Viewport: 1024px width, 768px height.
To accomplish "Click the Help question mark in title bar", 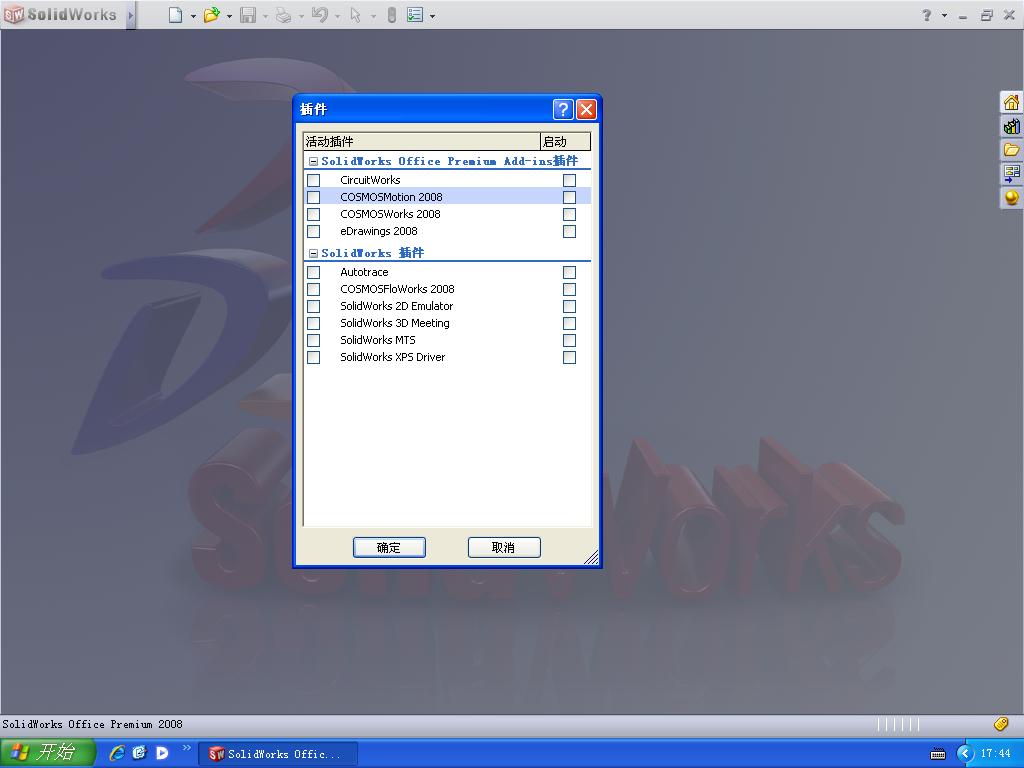I will pos(927,15).
